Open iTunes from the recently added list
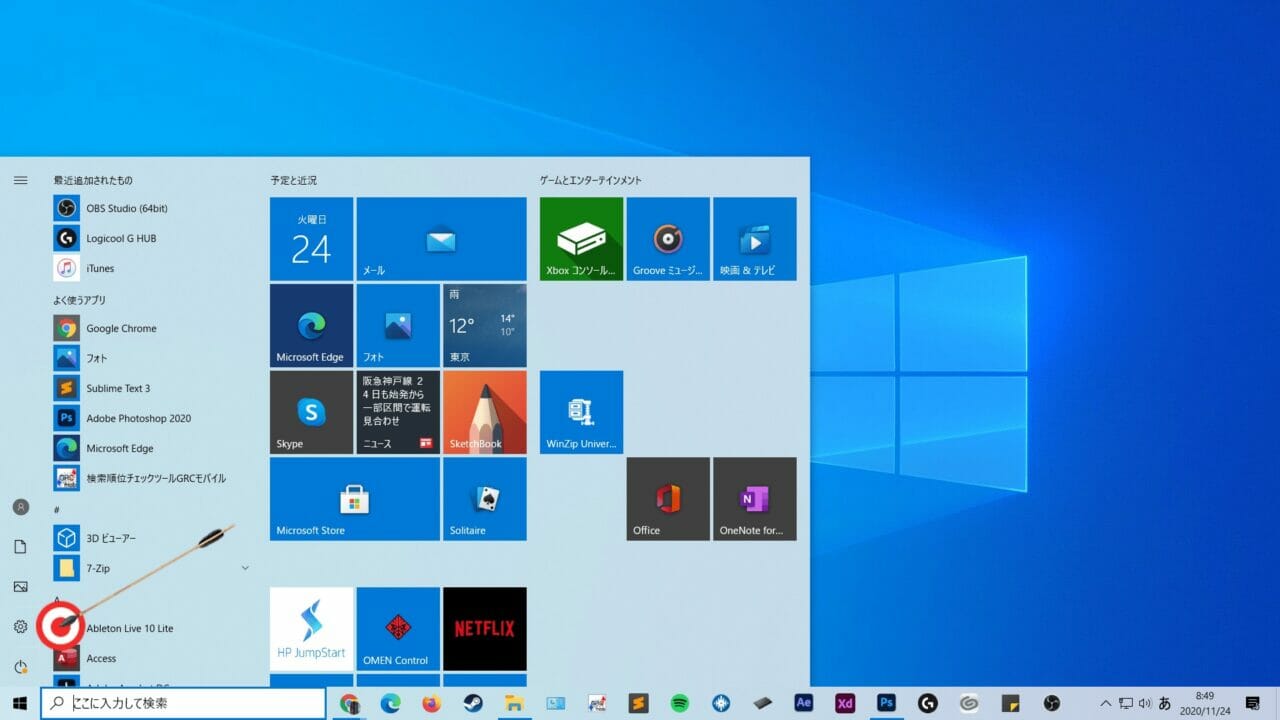This screenshot has height=720, width=1280. point(150,268)
